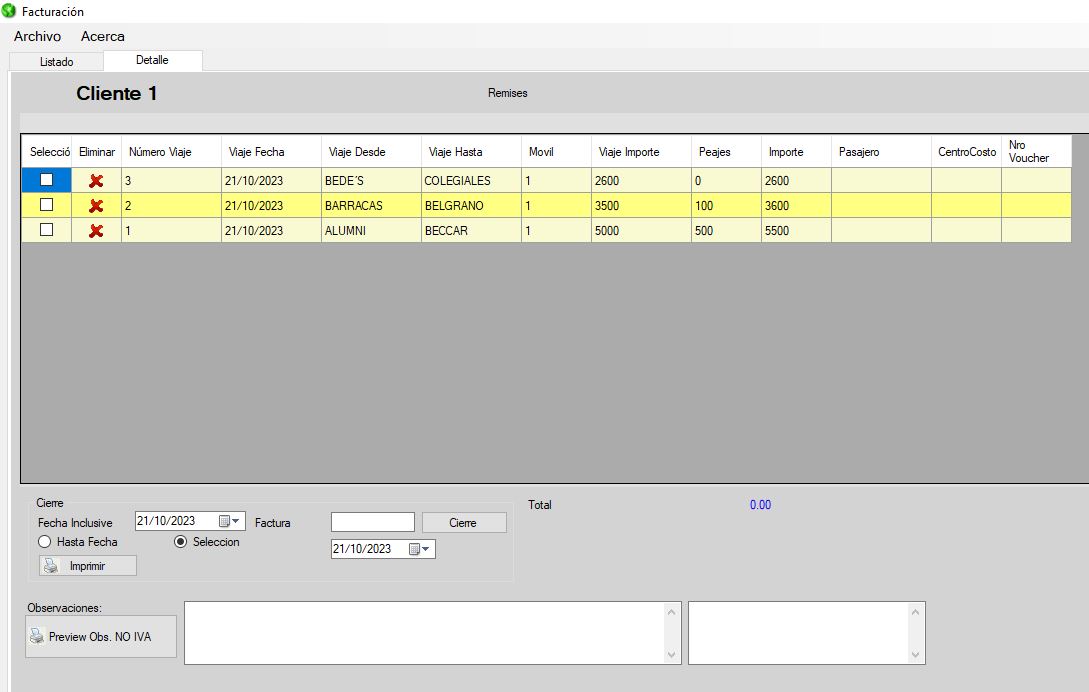Click the ALUMNI origin cell
Image resolution: width=1089 pixels, height=692 pixels.
372,231
